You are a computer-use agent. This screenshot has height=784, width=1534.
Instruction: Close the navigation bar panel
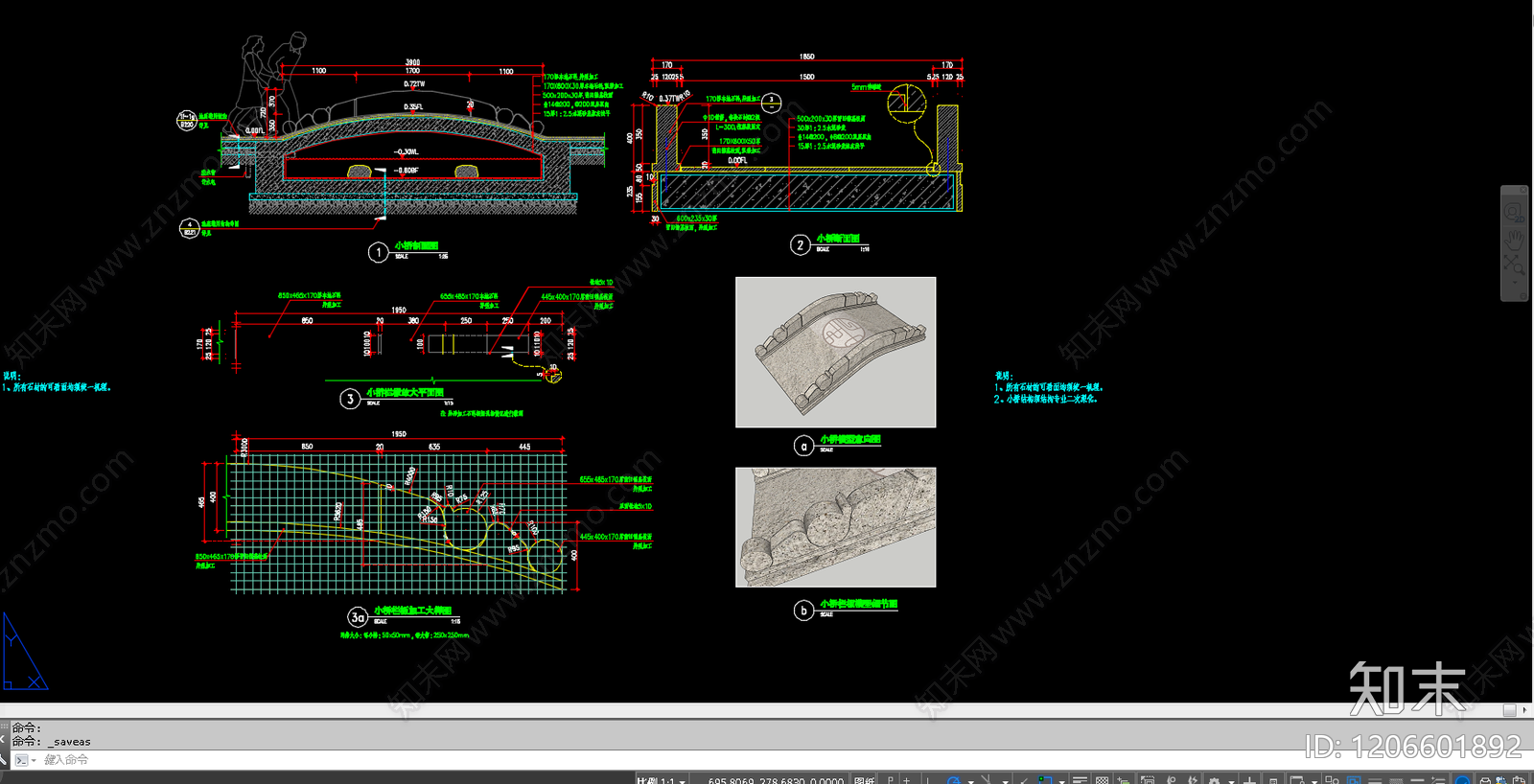coord(1522,191)
